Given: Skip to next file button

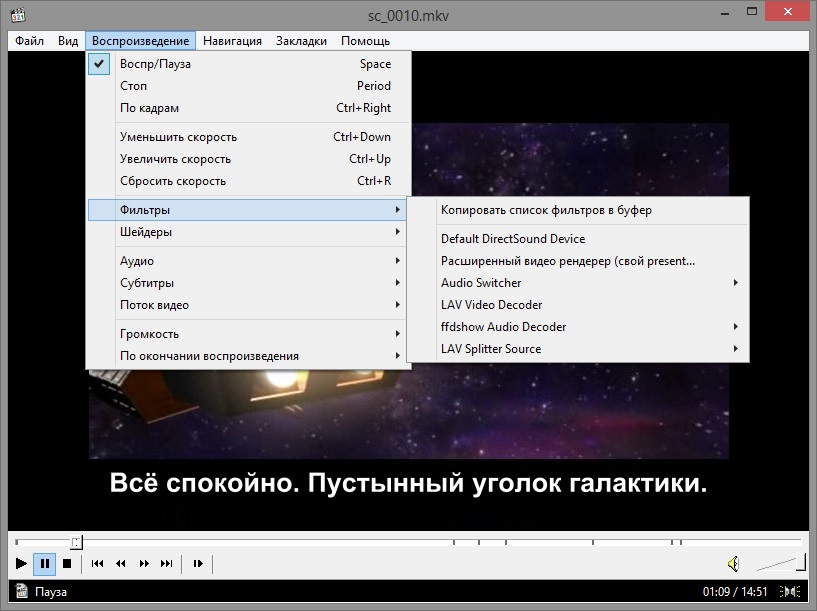Looking at the screenshot, I should coord(167,564).
